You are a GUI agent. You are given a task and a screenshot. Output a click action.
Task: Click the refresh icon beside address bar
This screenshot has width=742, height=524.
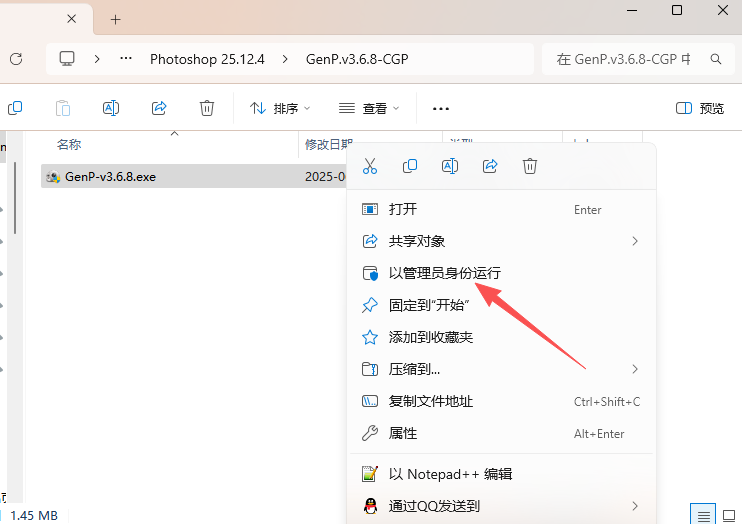click(16, 59)
